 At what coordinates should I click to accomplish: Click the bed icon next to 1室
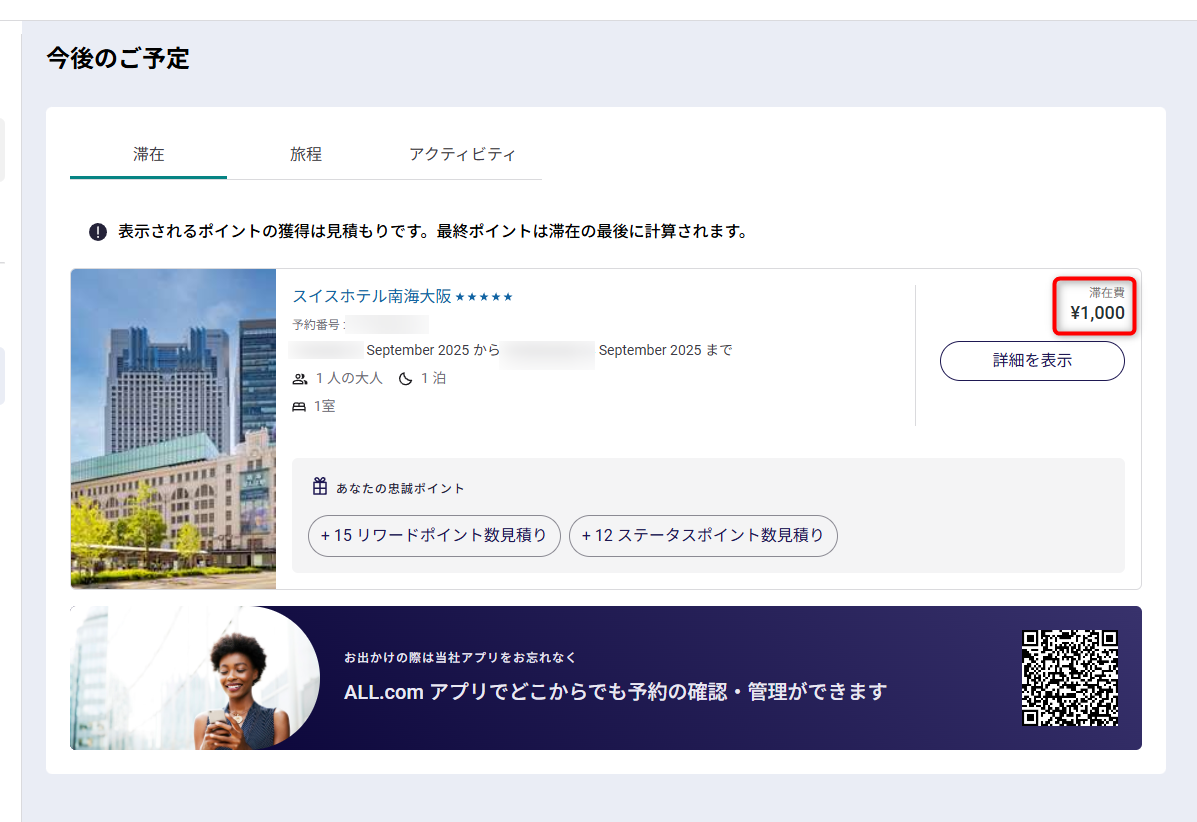299,407
